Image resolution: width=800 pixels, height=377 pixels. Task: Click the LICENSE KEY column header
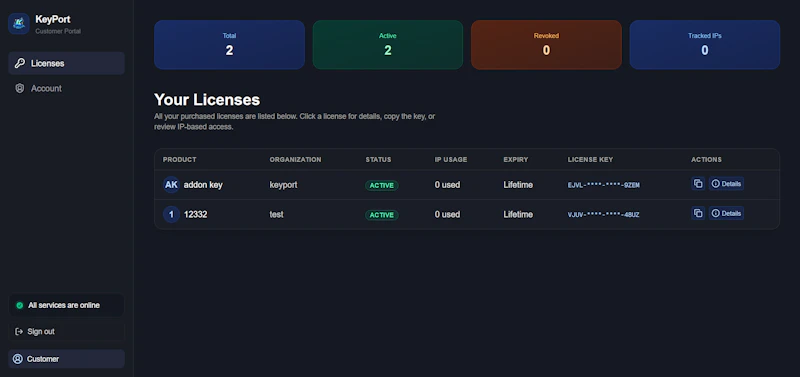[590, 160]
